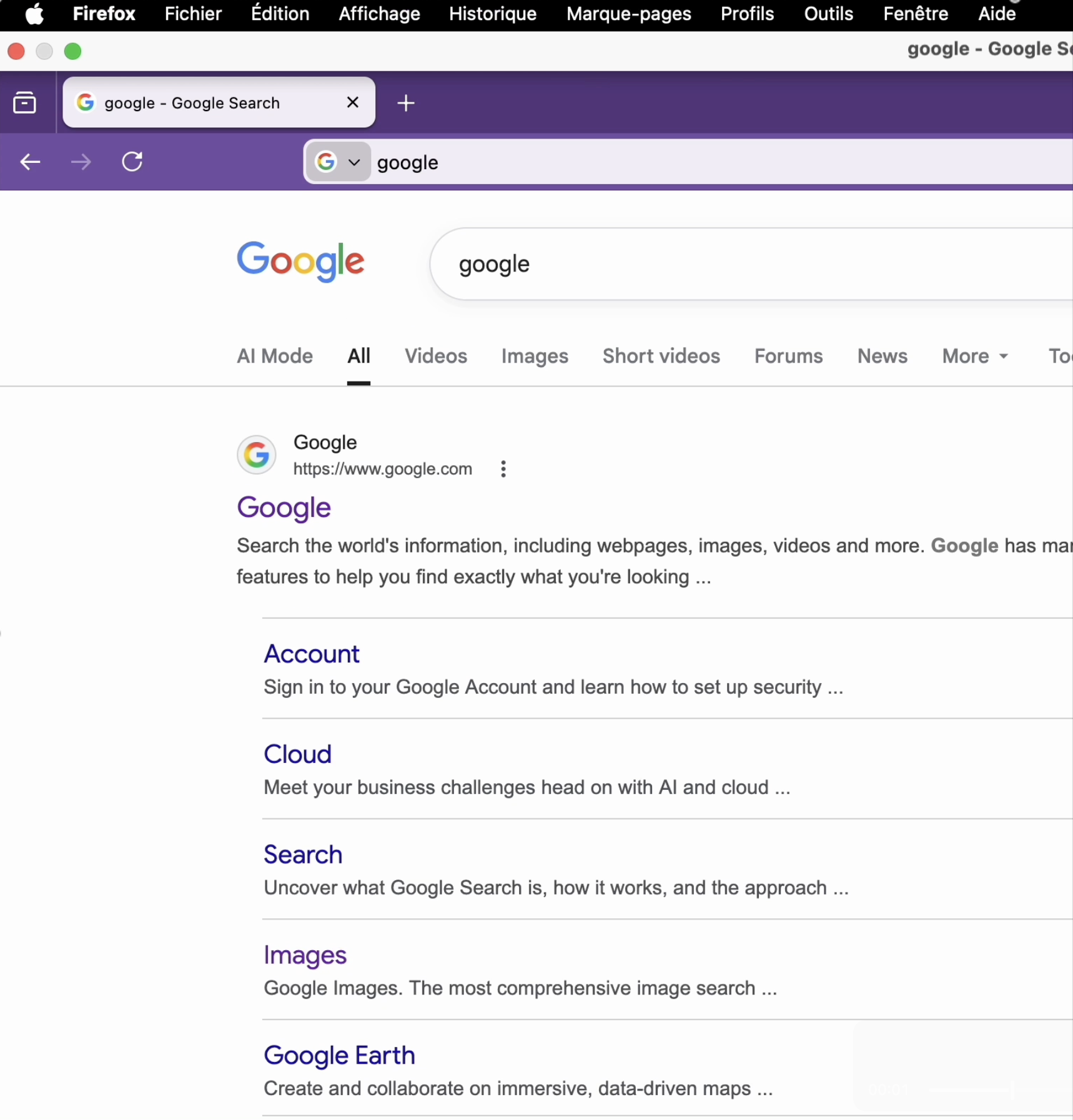
Task: Open a new tab with plus icon
Action: 406,103
